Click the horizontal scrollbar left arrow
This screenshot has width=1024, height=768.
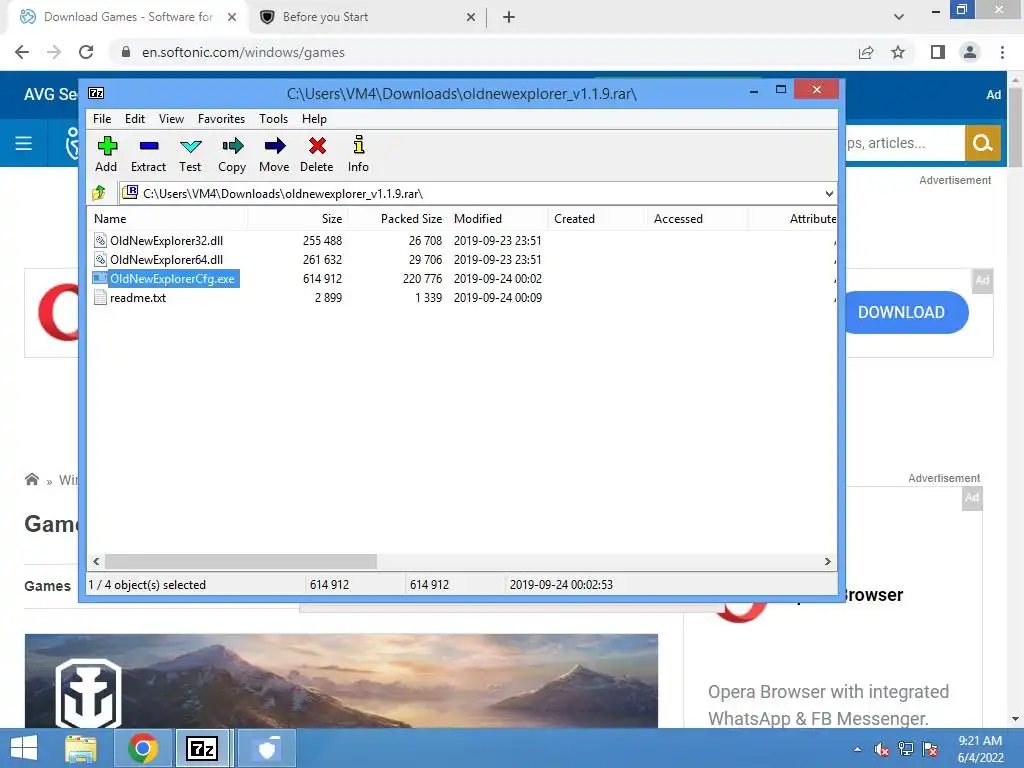[x=96, y=562]
